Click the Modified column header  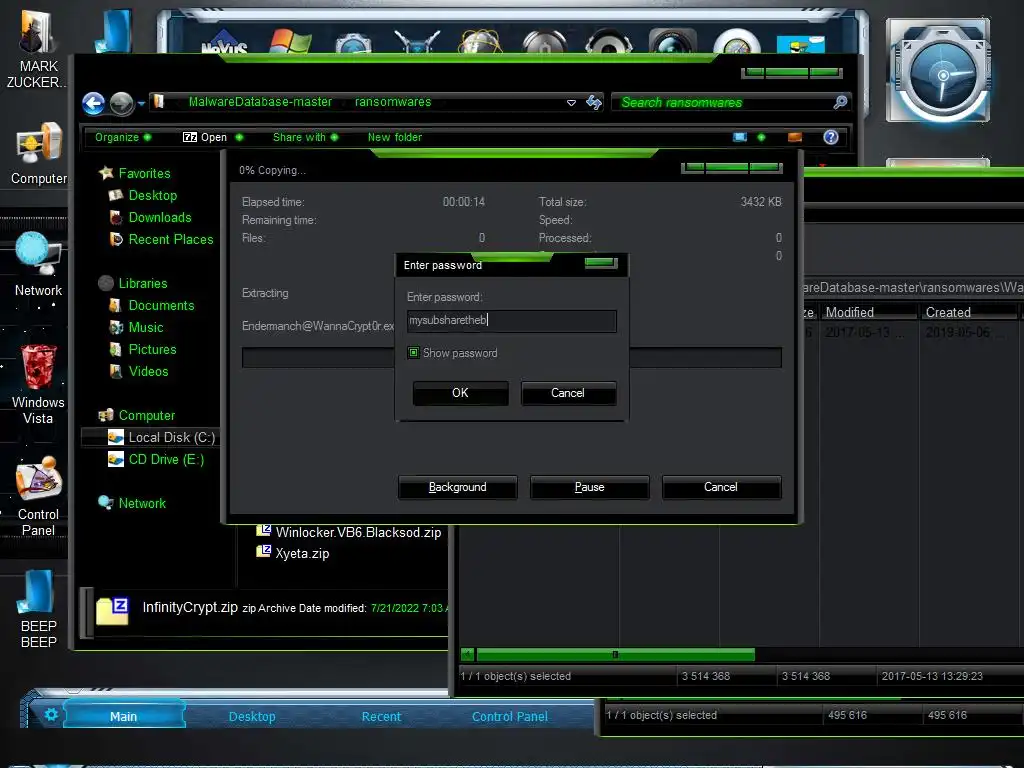pos(869,312)
